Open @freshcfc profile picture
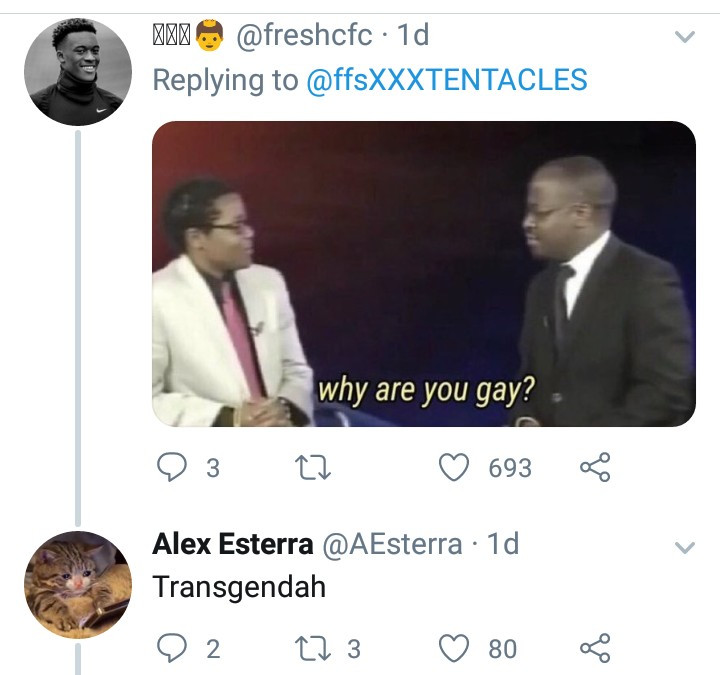720x675 pixels. 78,72
